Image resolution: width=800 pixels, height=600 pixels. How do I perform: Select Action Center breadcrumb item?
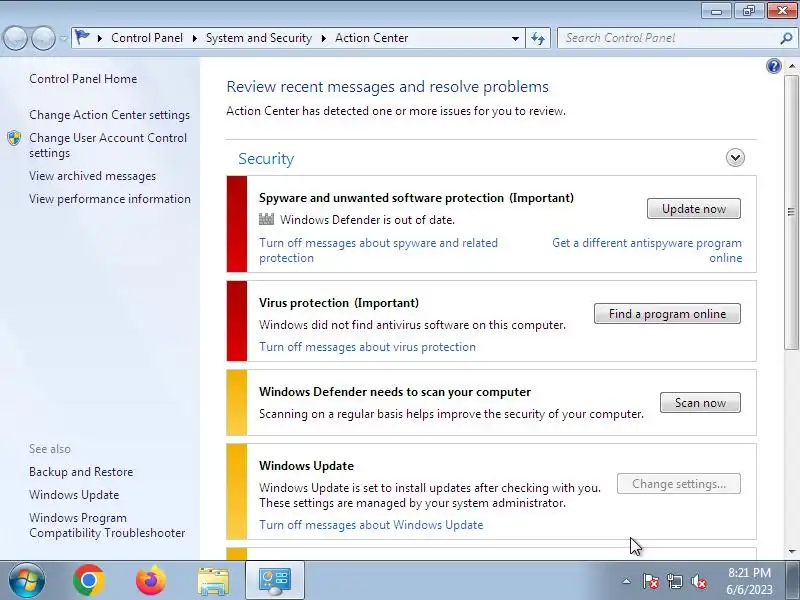tap(371, 38)
